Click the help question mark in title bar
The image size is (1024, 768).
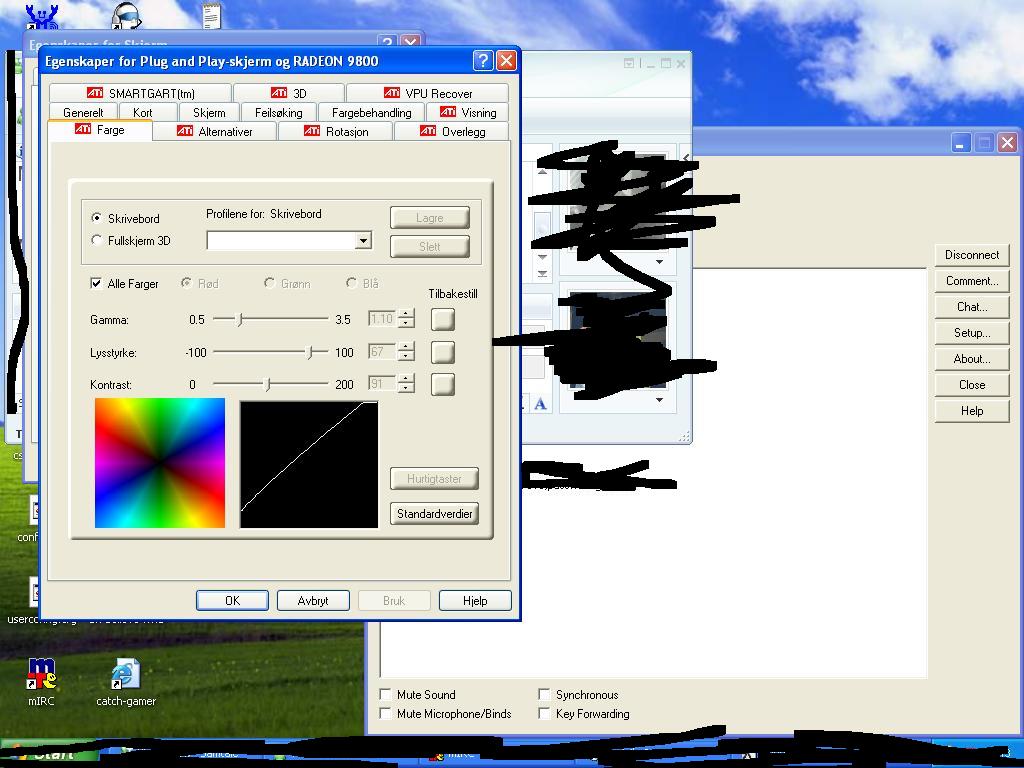pos(483,61)
